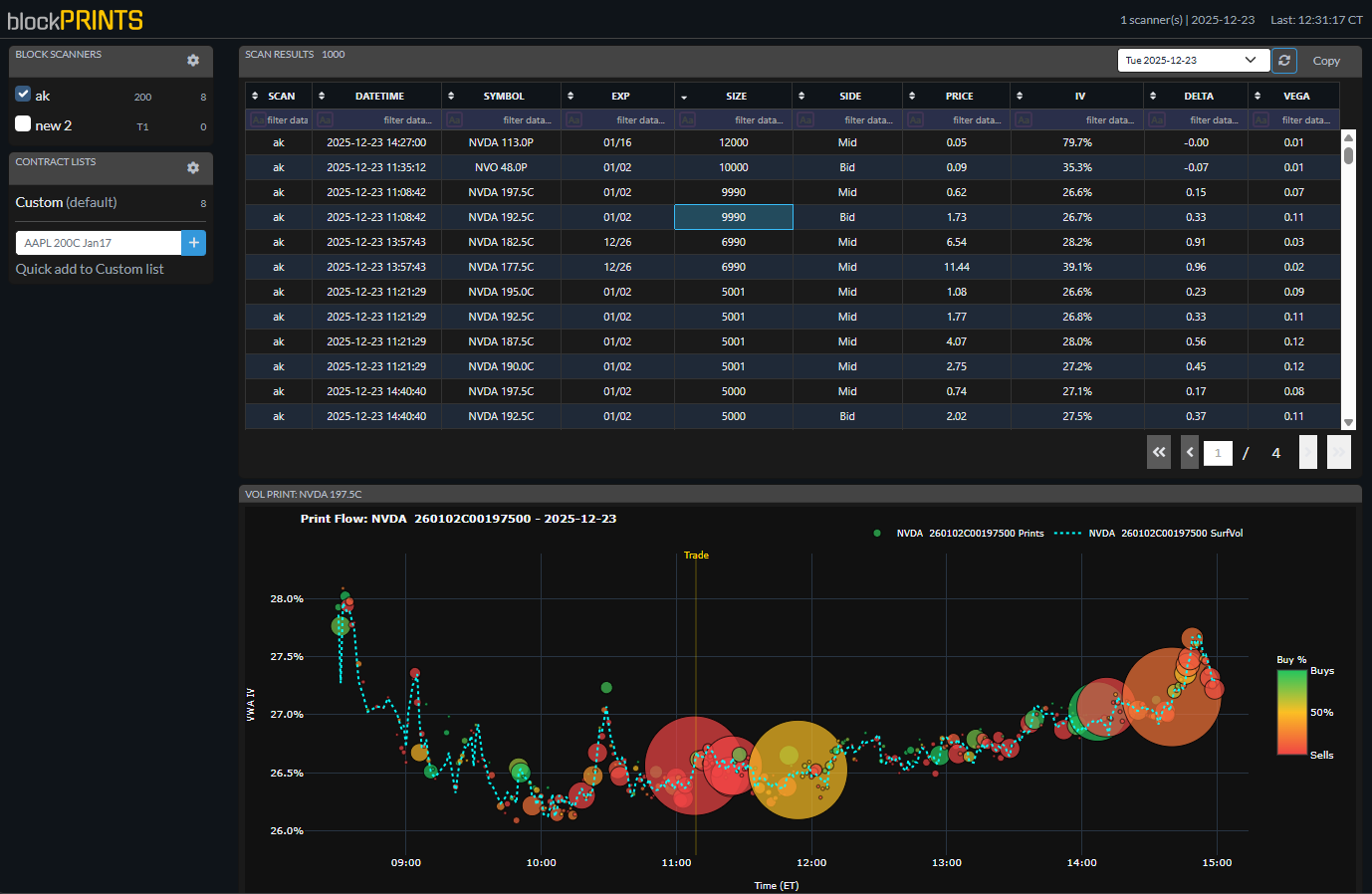Click the plus icon to add contract
This screenshot has height=894, width=1372.
click(194, 243)
